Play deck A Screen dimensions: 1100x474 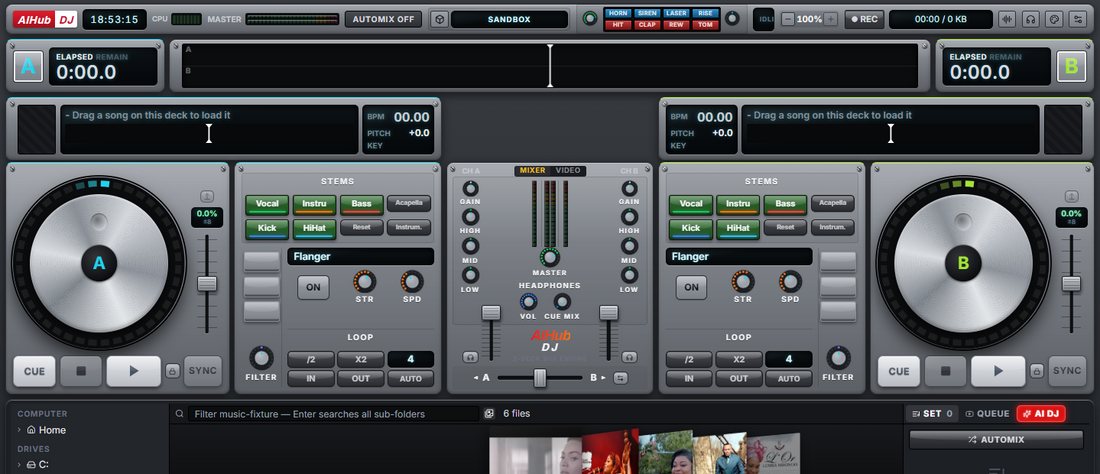pyautogui.click(x=133, y=371)
